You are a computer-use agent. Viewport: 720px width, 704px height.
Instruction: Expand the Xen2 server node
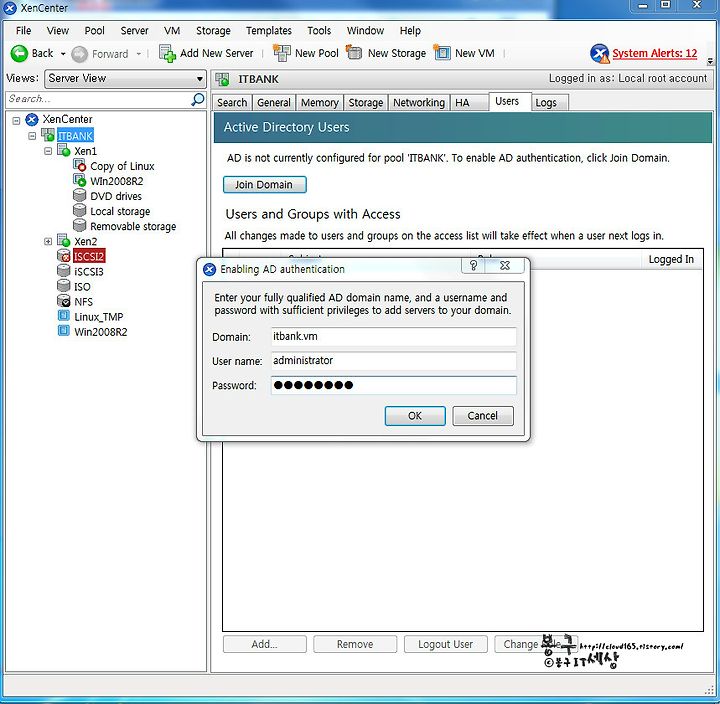(48, 241)
